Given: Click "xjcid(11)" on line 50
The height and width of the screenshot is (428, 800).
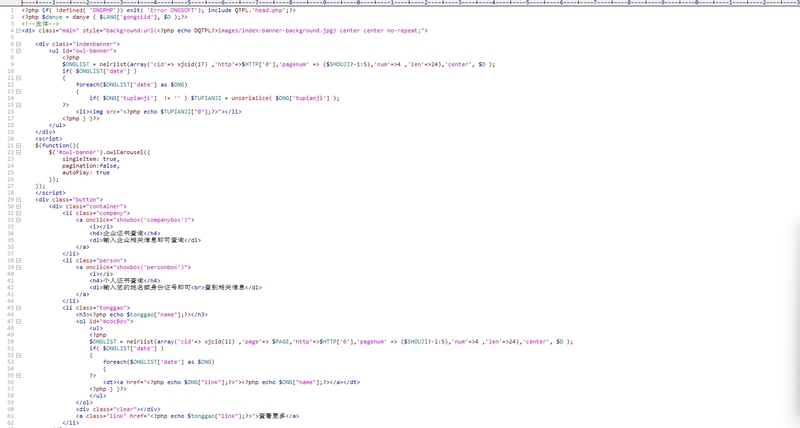Looking at the screenshot, I should (x=219, y=342).
